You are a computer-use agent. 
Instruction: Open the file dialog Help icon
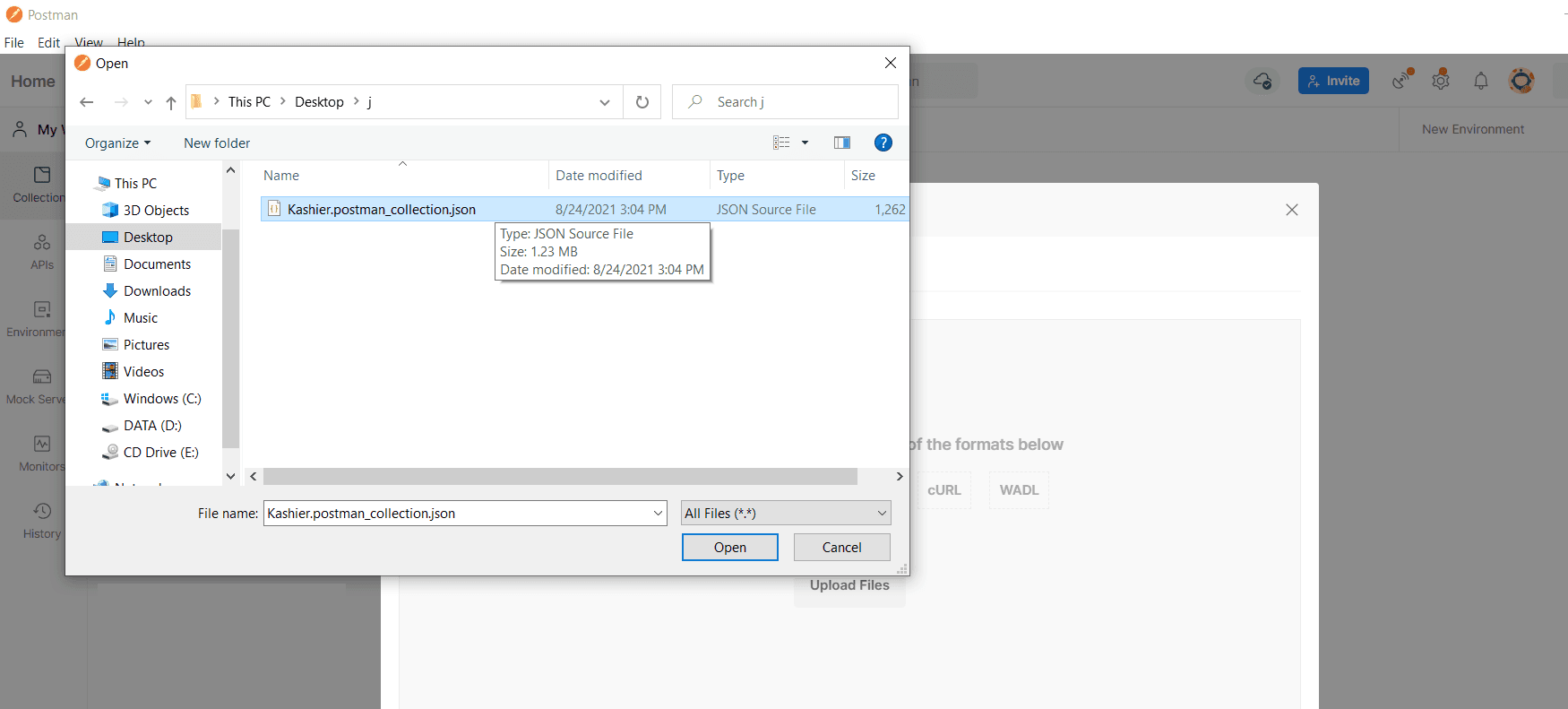coord(883,143)
